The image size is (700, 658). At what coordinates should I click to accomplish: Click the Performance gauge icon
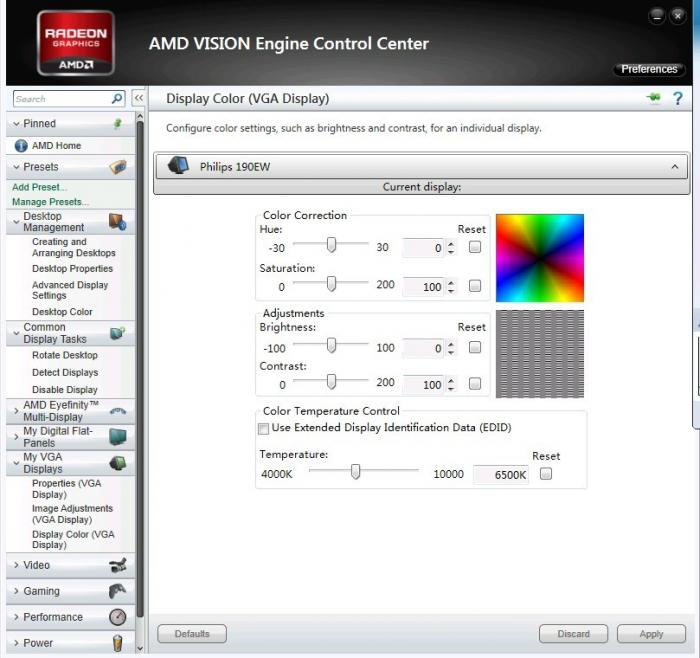117,617
